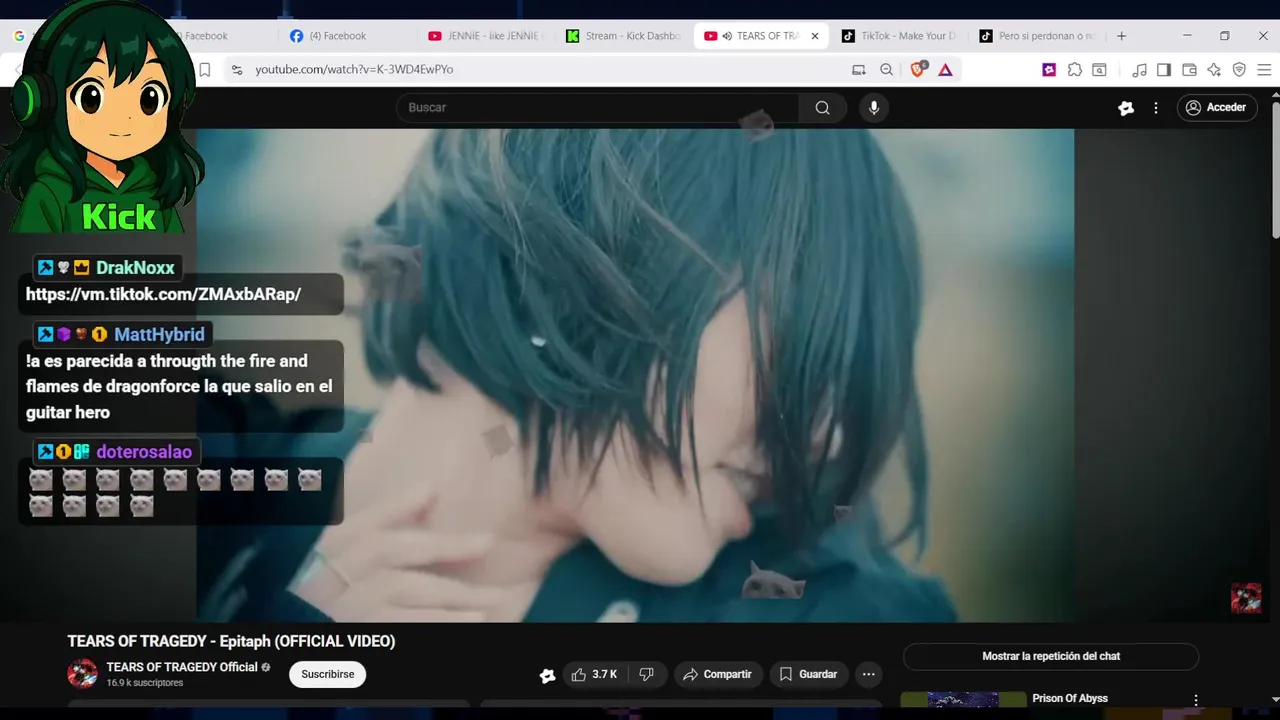Click the purple extension icon in the toolbar
The height and width of the screenshot is (720, 1280).
coord(1049,69)
